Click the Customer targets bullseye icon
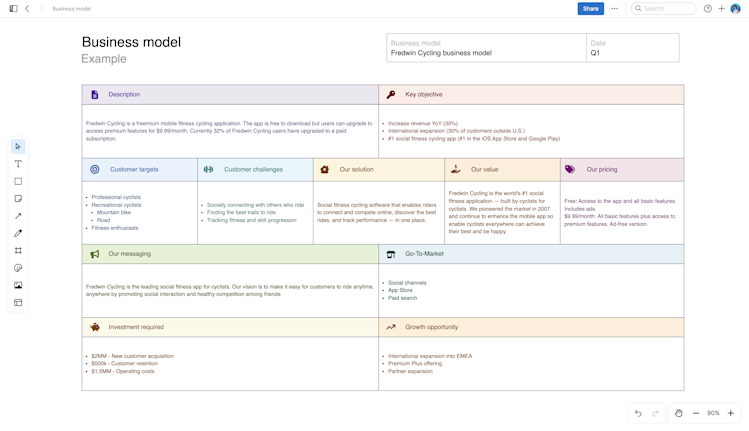The image size is (749, 431). pos(95,170)
